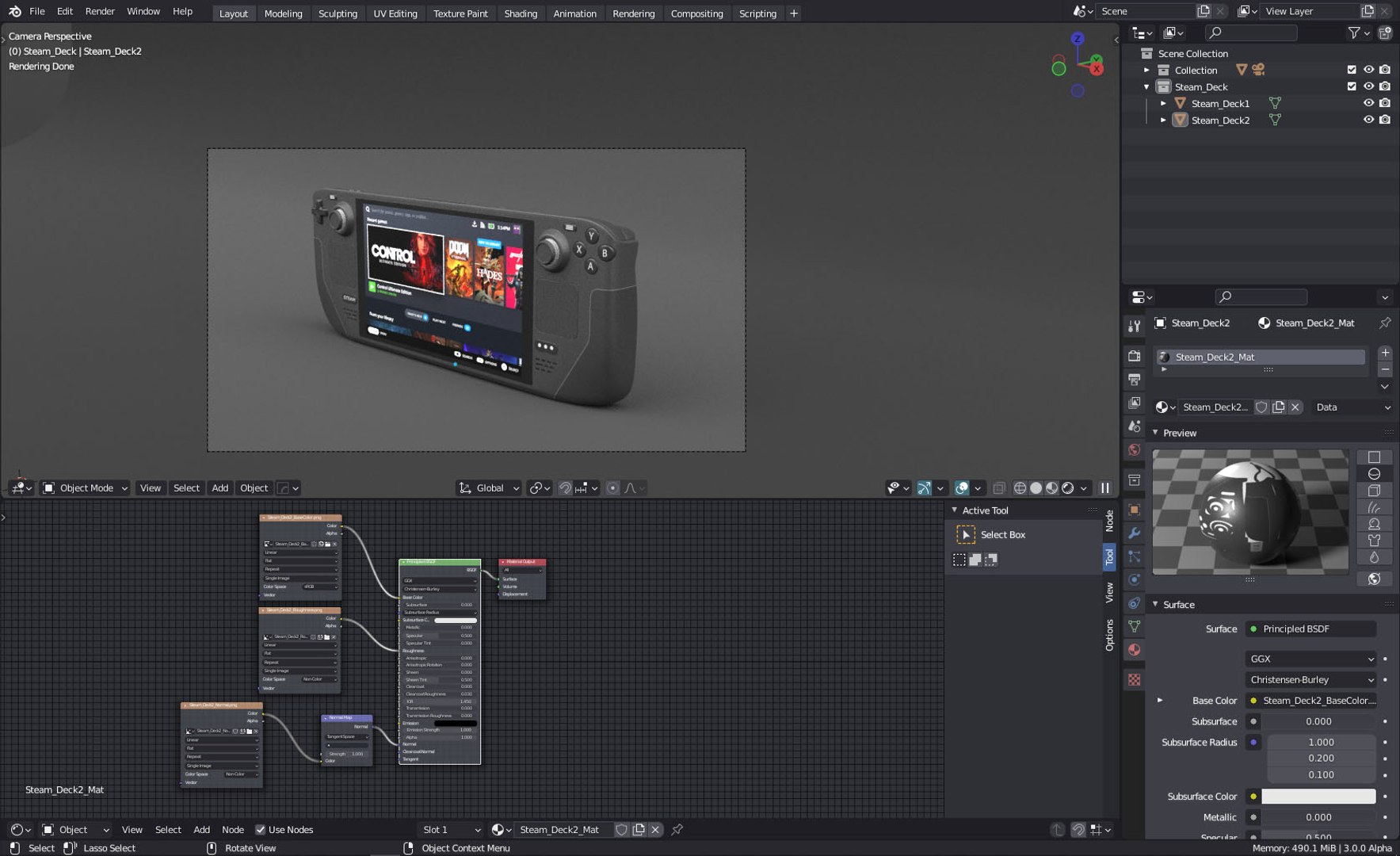Viewport: 1400px width, 856px height.
Task: Exclude Collection from view layer checkbox
Action: click(1352, 70)
